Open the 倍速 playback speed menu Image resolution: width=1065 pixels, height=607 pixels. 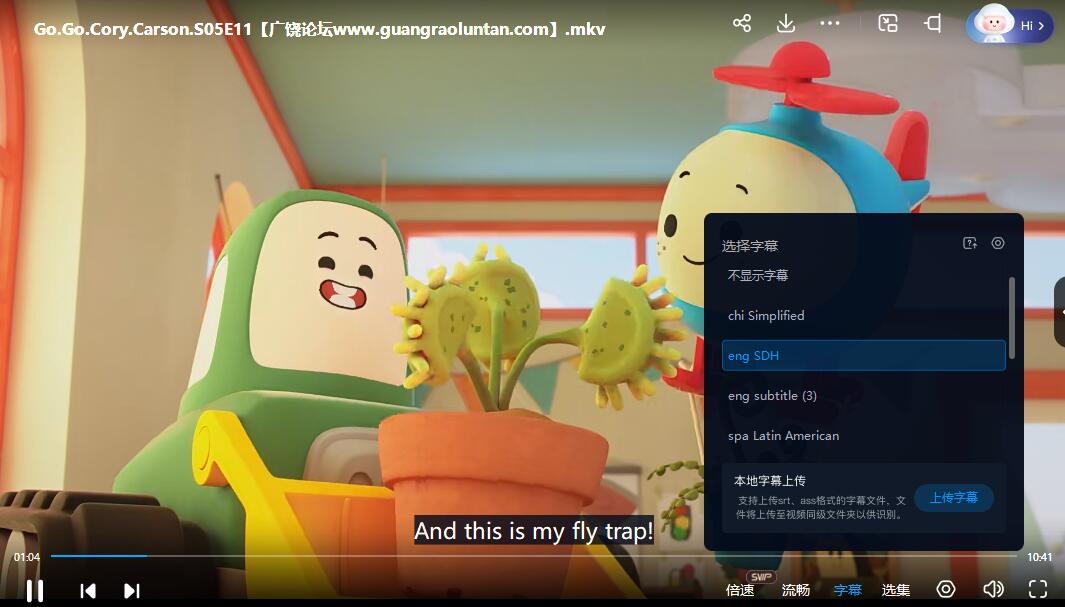click(x=740, y=590)
